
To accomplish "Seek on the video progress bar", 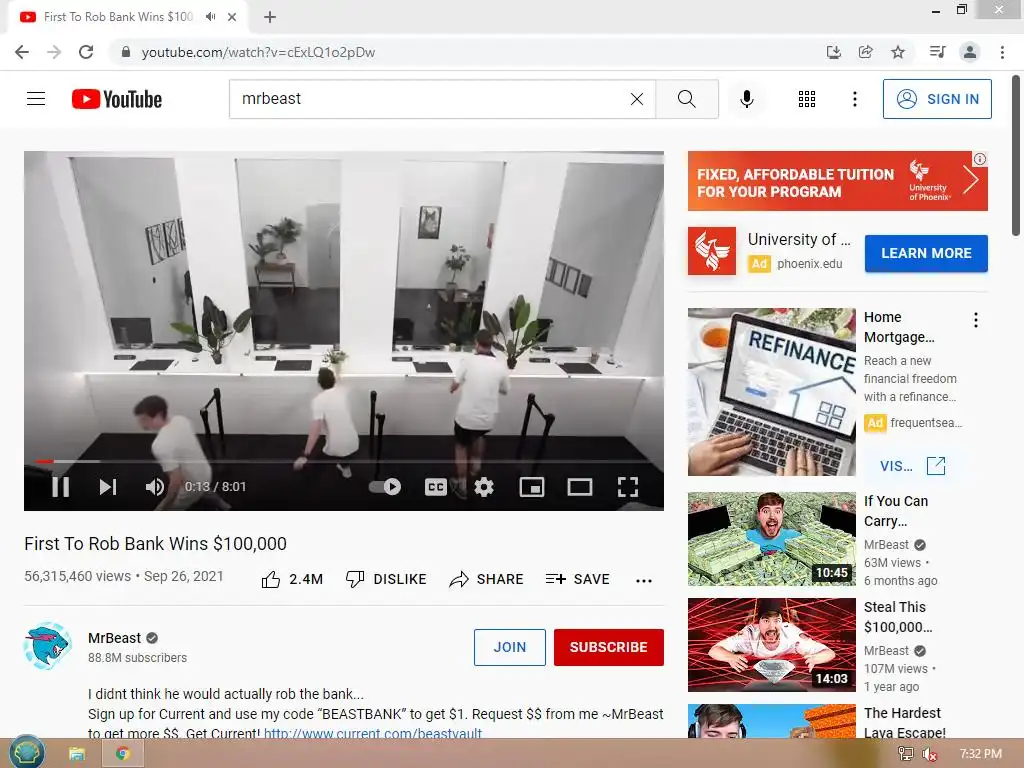I will [344, 461].
